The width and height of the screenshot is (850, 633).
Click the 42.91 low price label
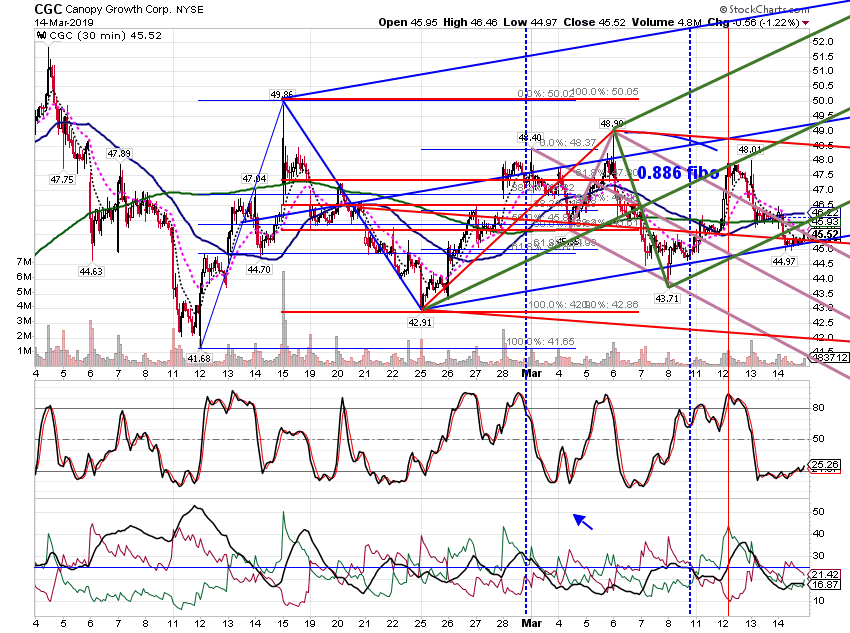420,322
